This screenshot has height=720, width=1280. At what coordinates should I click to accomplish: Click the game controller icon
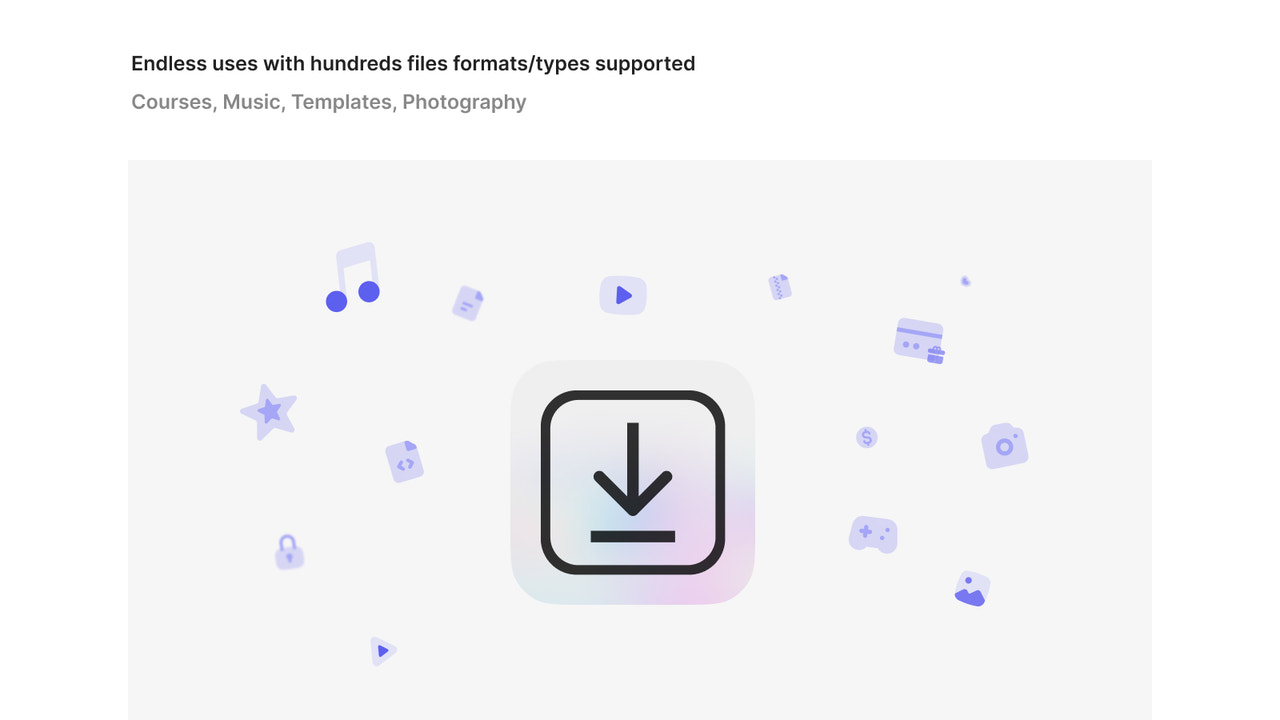[873, 534]
